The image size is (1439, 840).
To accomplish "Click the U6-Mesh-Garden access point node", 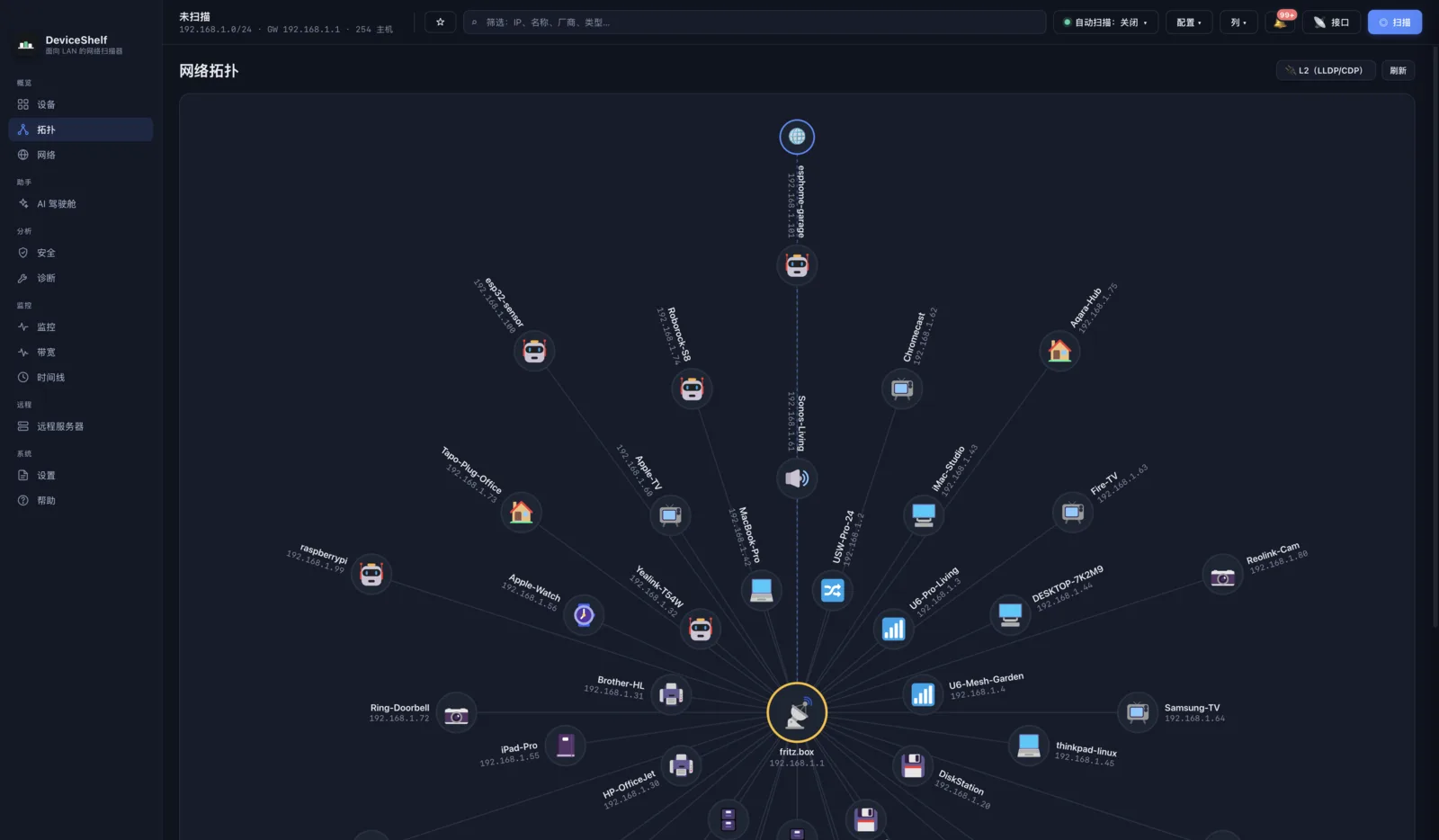I will point(923,694).
